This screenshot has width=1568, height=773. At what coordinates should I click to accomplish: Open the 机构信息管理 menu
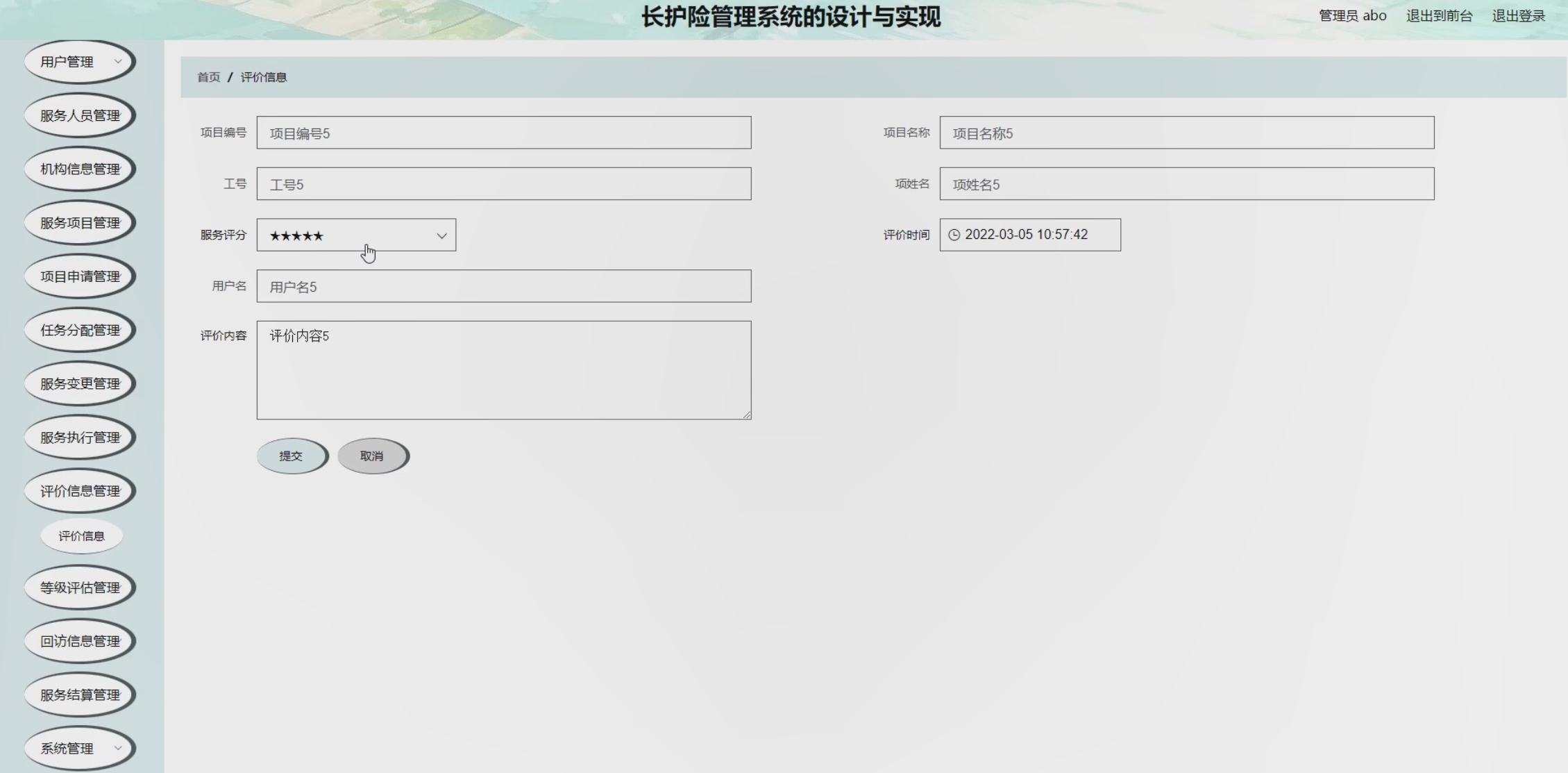pos(80,169)
